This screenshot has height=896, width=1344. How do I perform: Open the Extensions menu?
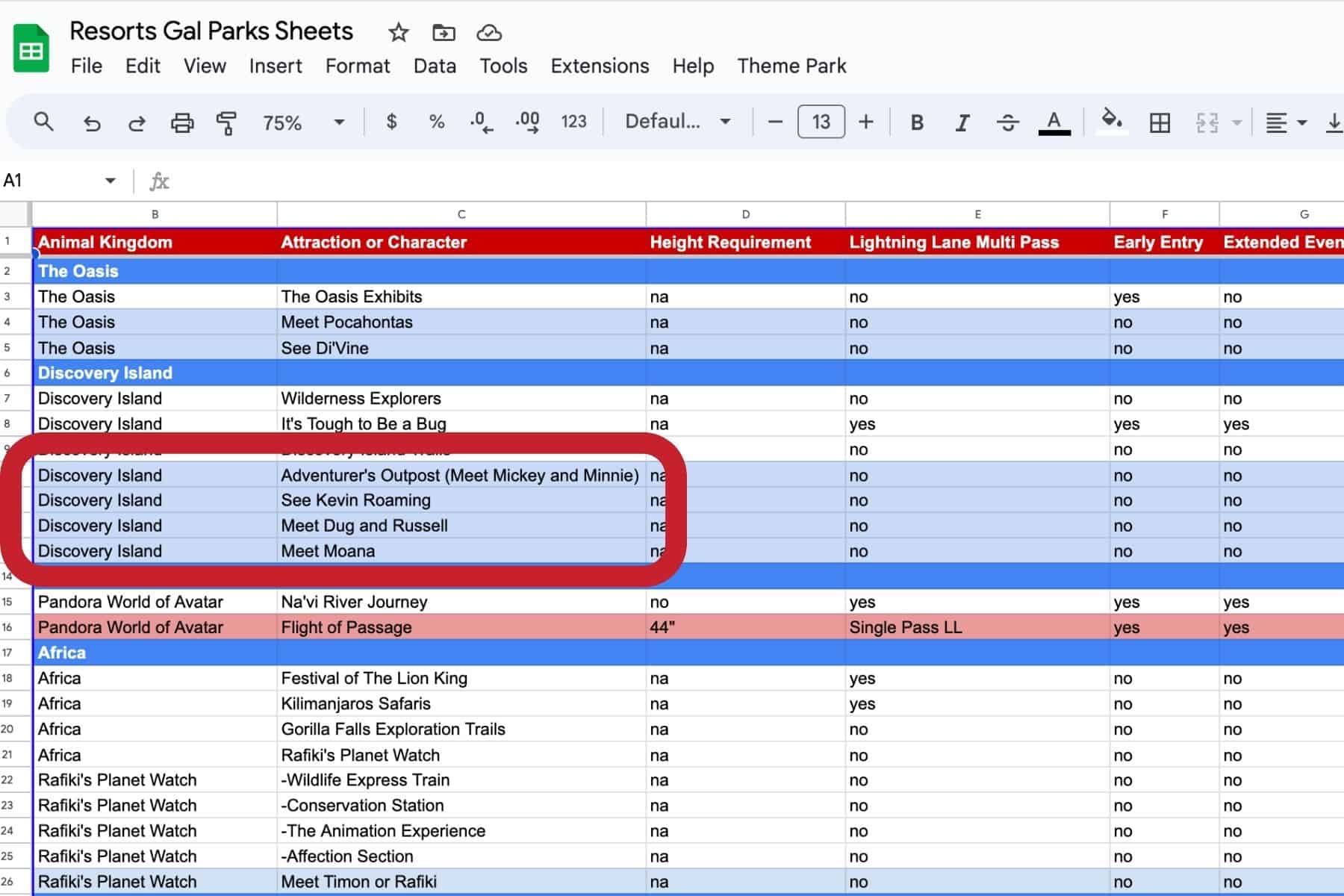click(600, 66)
